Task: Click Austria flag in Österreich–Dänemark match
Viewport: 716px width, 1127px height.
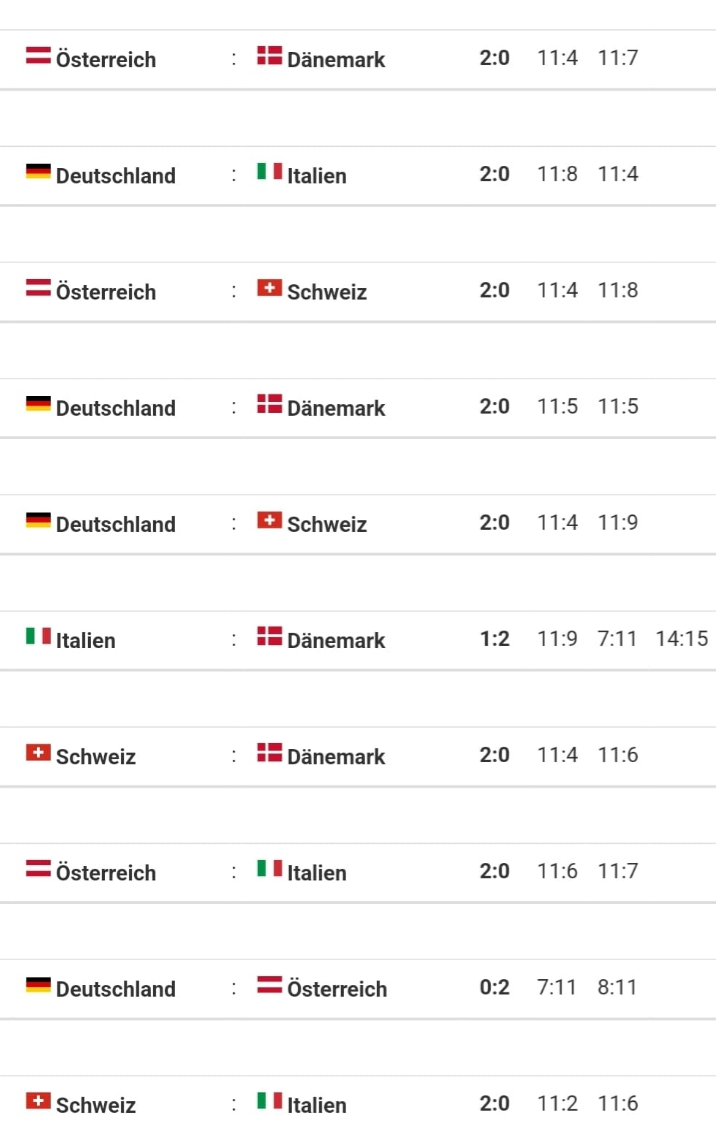Action: 38,55
